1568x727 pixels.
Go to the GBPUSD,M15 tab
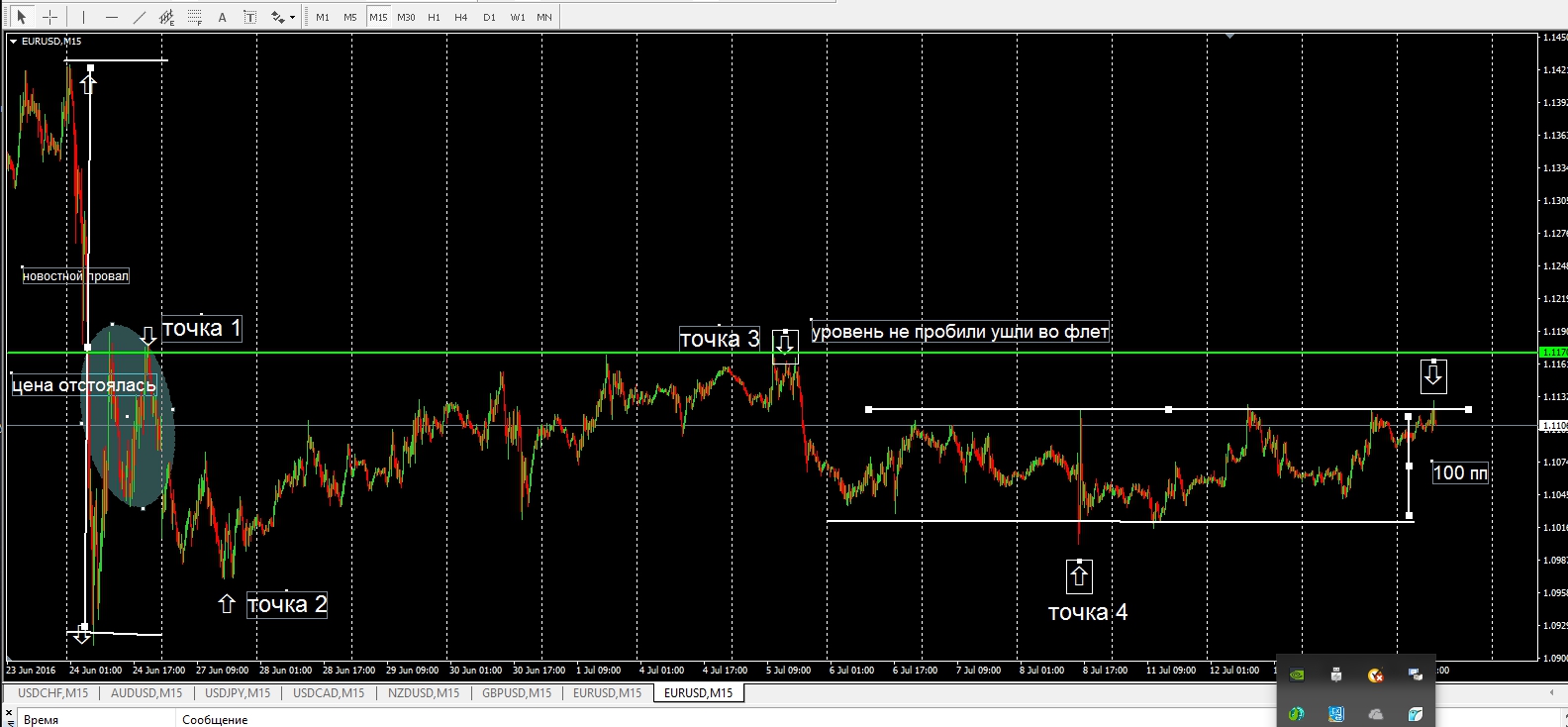tap(517, 693)
